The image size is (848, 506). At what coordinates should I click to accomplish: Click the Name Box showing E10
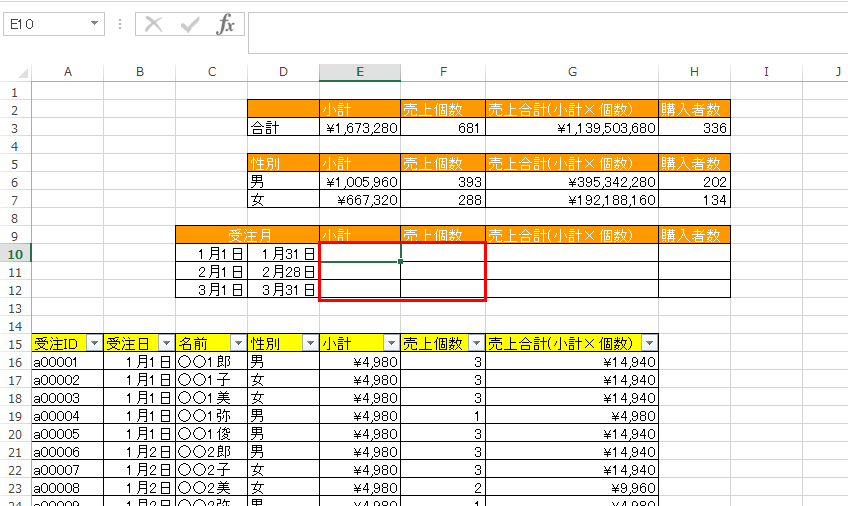(45, 24)
